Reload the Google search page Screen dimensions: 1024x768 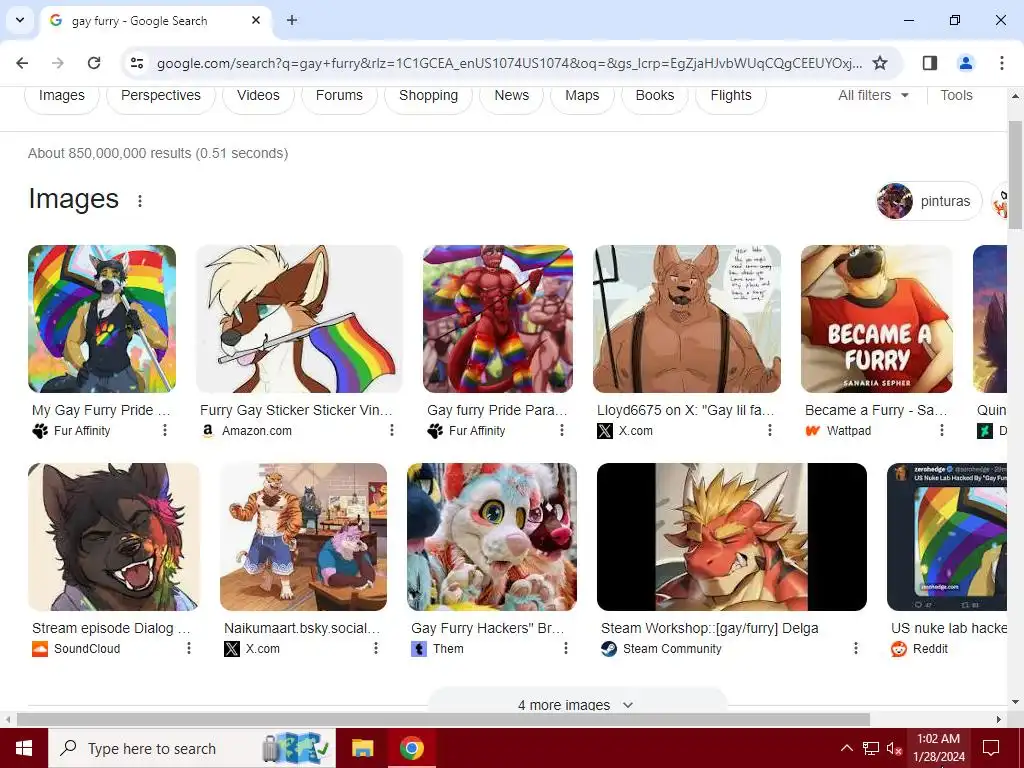(94, 63)
